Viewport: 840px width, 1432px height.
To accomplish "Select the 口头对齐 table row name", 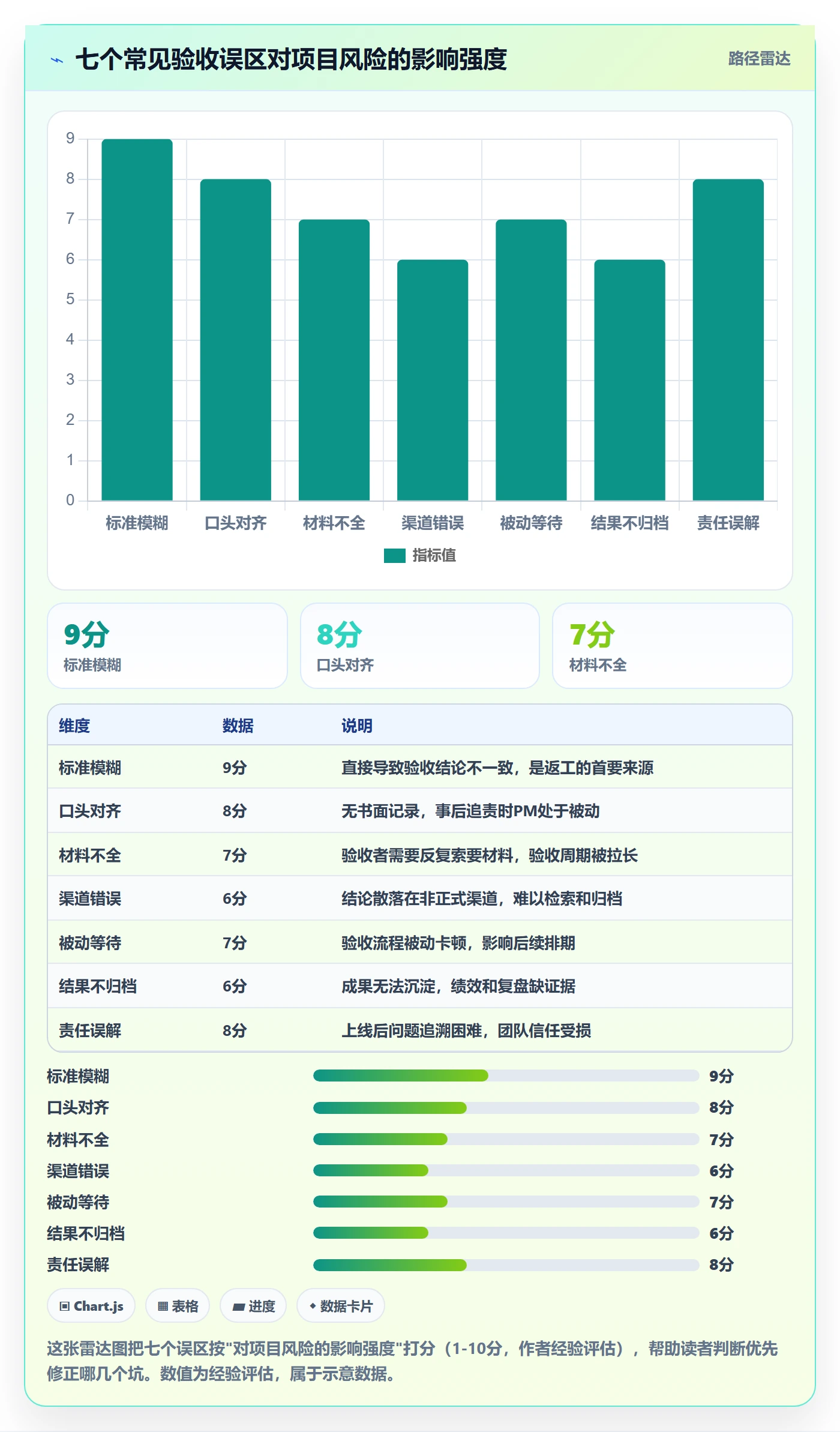I will click(x=90, y=811).
